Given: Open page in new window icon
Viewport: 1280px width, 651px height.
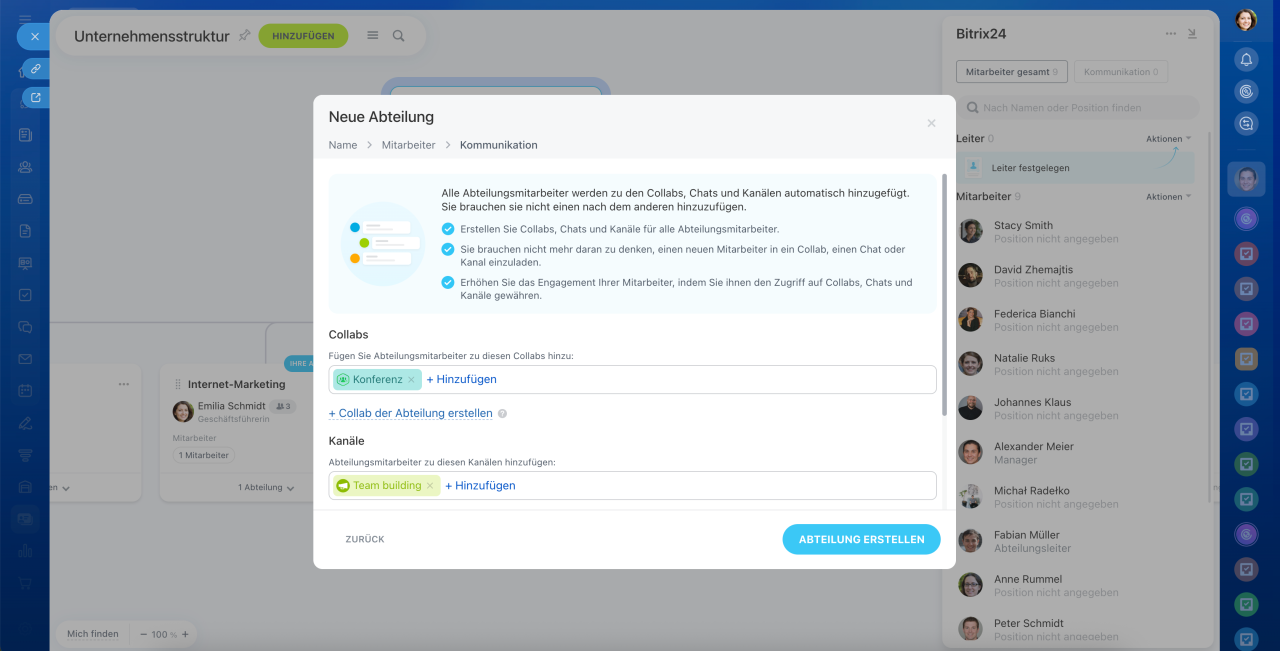Looking at the screenshot, I should [35, 97].
